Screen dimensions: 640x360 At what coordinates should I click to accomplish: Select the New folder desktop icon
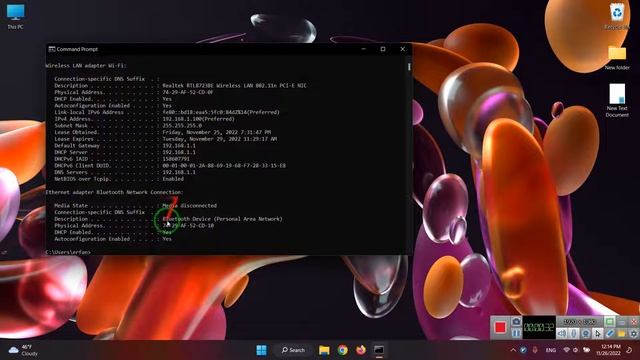tap(617, 58)
